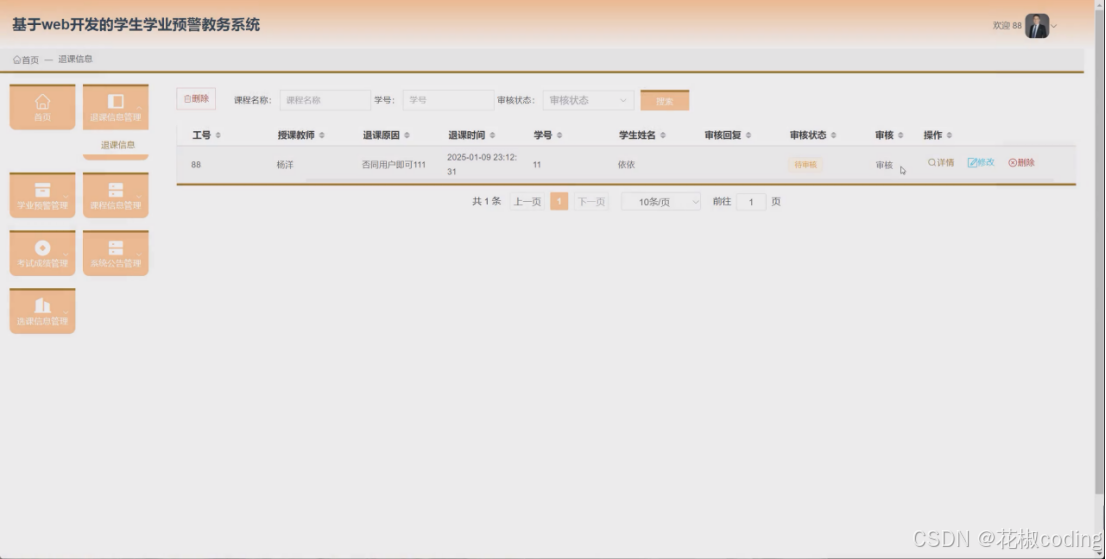Sort by the 工号 column arrows
The image size is (1106, 559).
point(218,135)
